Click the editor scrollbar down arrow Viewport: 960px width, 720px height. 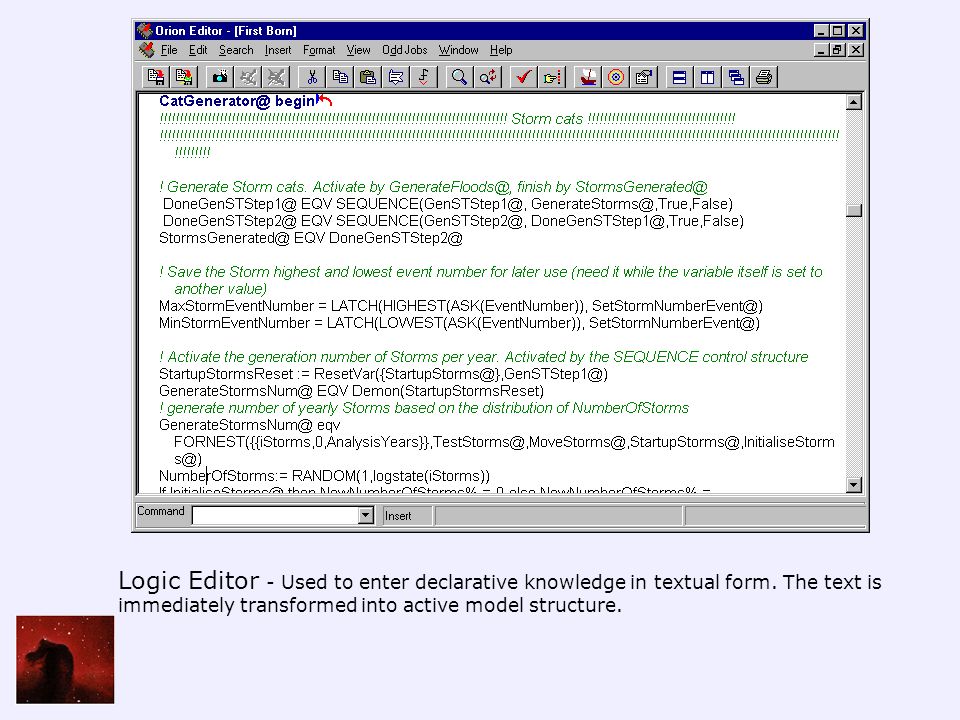[x=853, y=485]
